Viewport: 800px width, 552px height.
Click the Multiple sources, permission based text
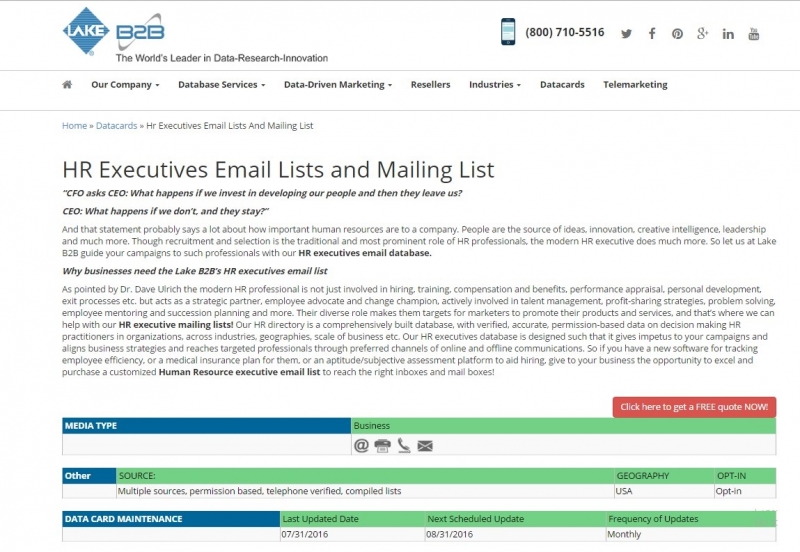259,491
